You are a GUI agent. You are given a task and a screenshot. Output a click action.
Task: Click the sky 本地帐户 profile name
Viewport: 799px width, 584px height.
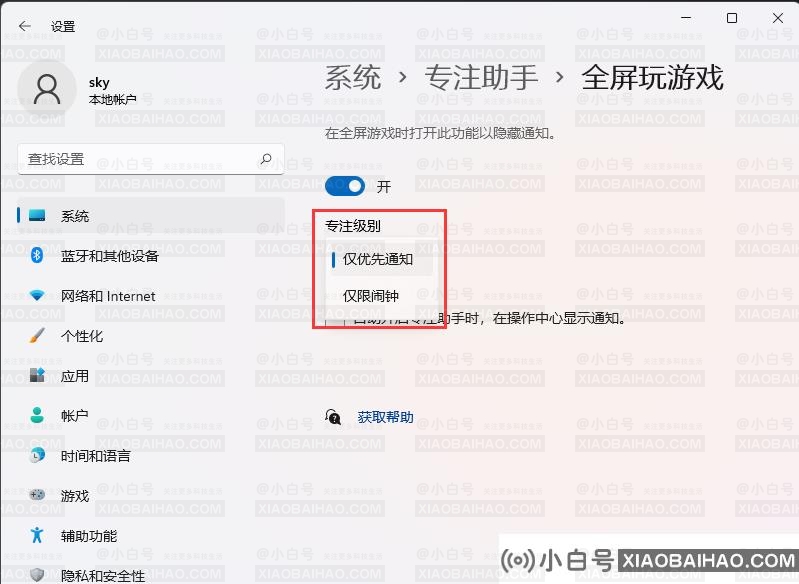click(x=112, y=91)
